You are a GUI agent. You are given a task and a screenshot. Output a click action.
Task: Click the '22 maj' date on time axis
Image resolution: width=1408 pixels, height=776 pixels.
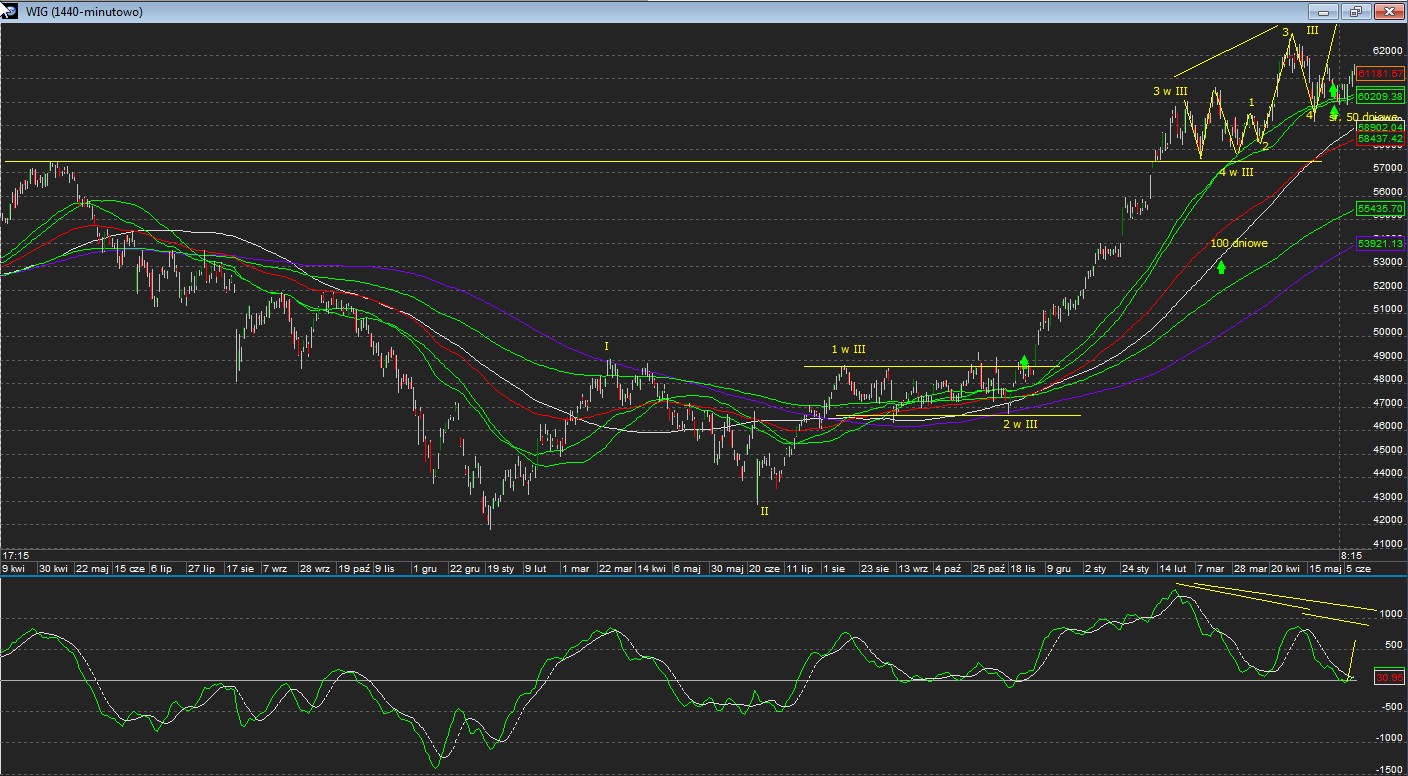[x=92, y=568]
